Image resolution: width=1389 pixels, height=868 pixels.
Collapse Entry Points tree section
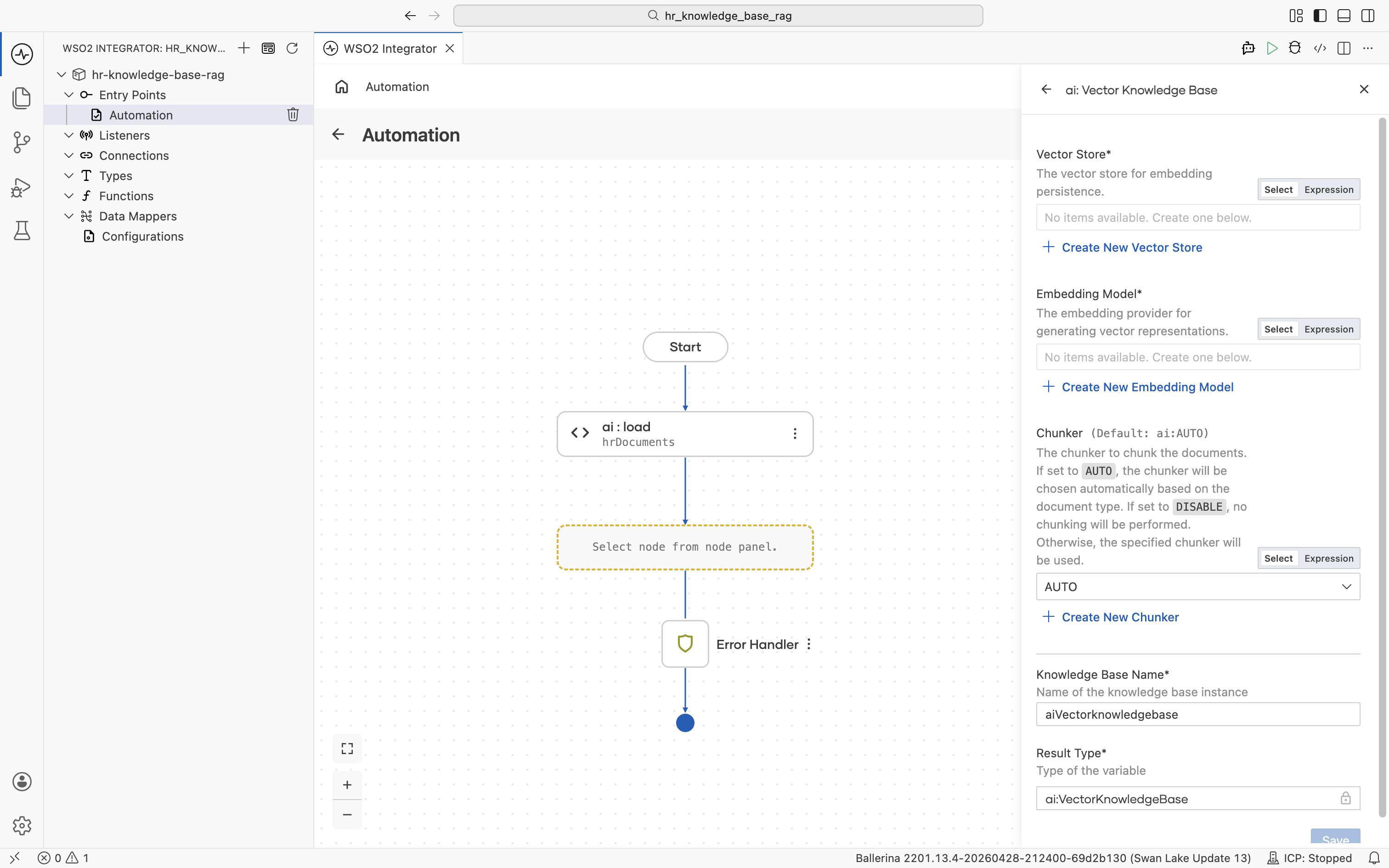click(x=69, y=95)
